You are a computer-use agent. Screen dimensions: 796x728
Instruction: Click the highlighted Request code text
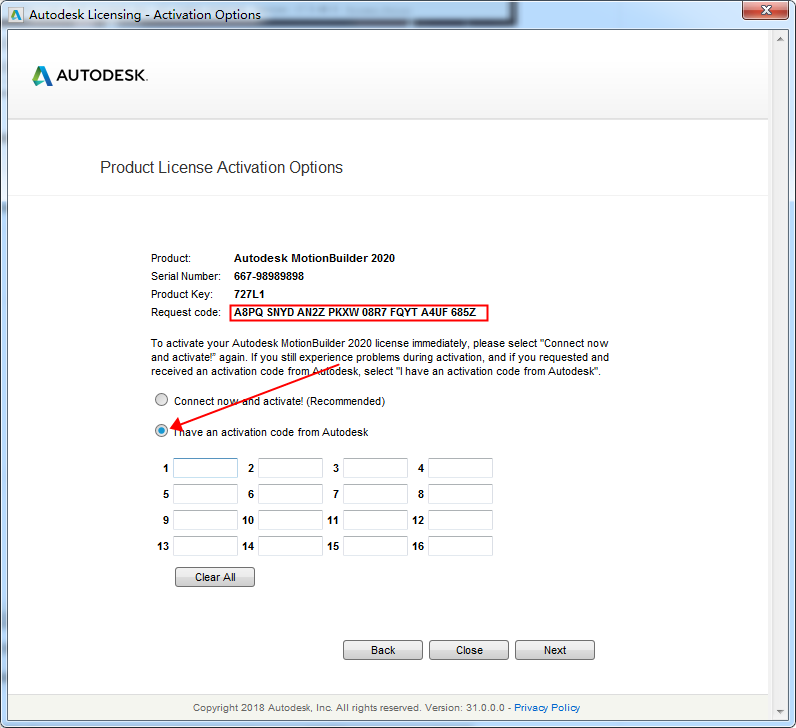click(x=358, y=313)
